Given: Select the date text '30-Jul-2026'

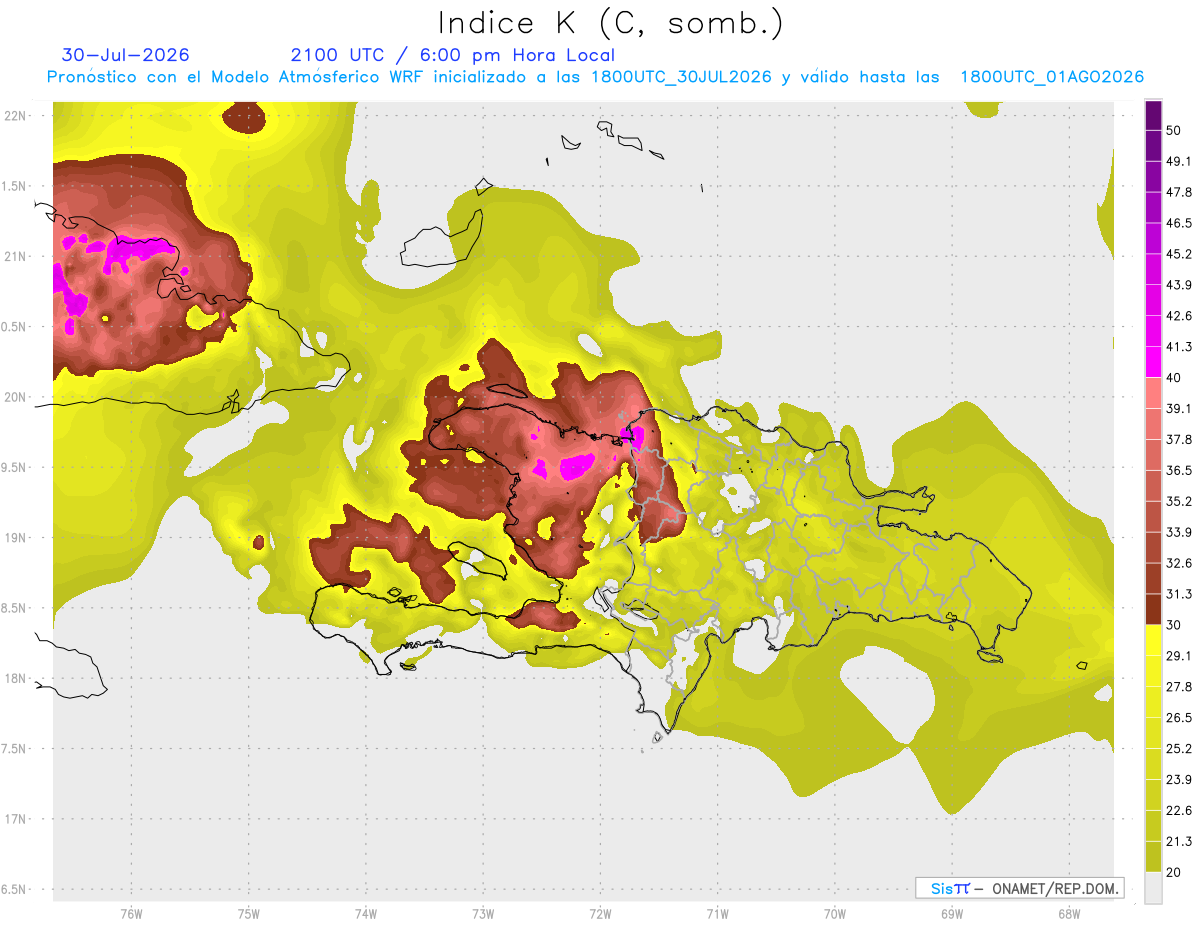Looking at the screenshot, I should click(x=125, y=55).
